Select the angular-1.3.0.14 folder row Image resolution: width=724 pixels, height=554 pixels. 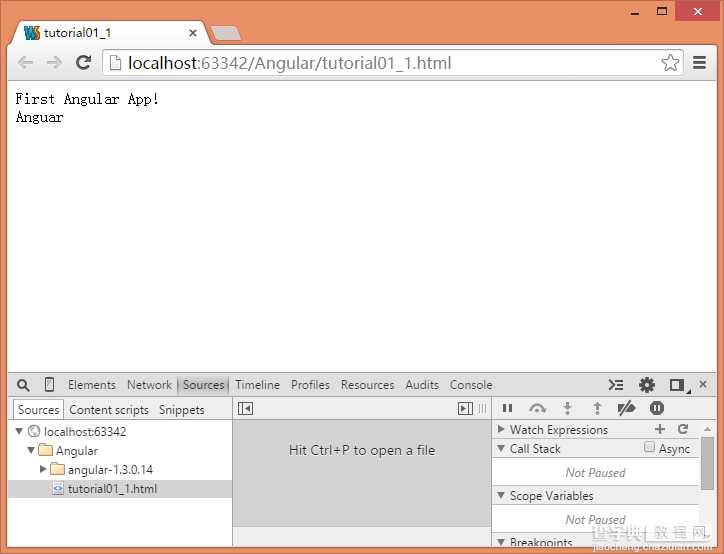pyautogui.click(x=120, y=470)
